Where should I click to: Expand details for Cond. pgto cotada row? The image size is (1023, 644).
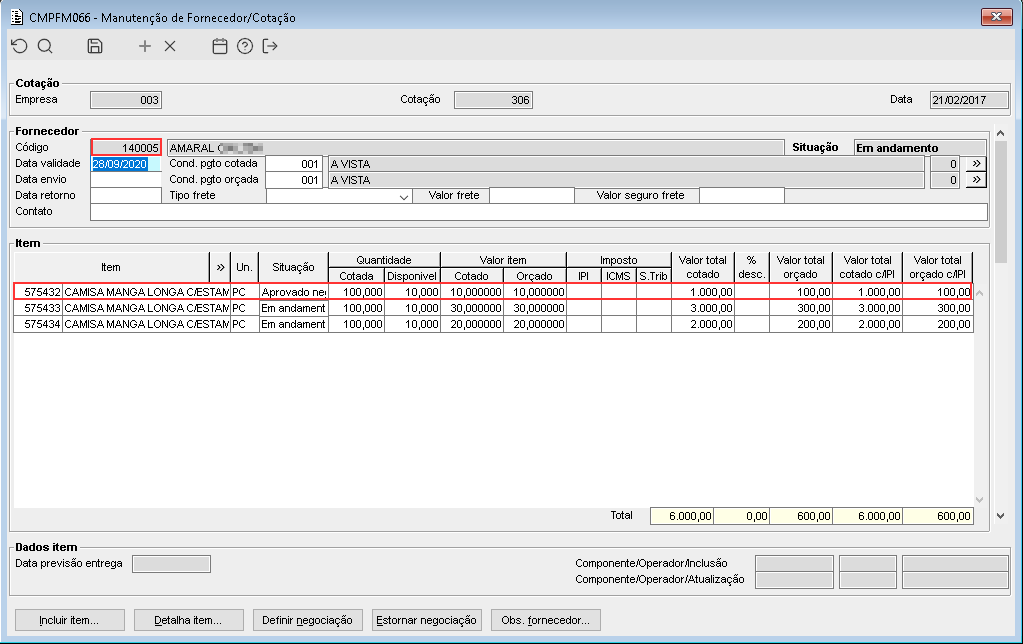pos(976,164)
